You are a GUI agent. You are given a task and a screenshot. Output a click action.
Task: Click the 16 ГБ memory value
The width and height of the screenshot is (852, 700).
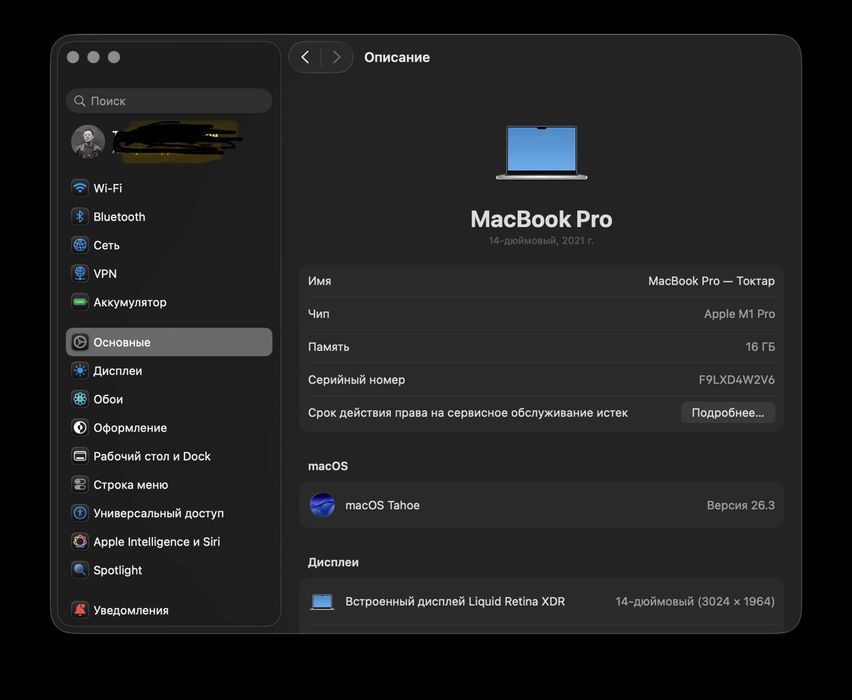(760, 347)
